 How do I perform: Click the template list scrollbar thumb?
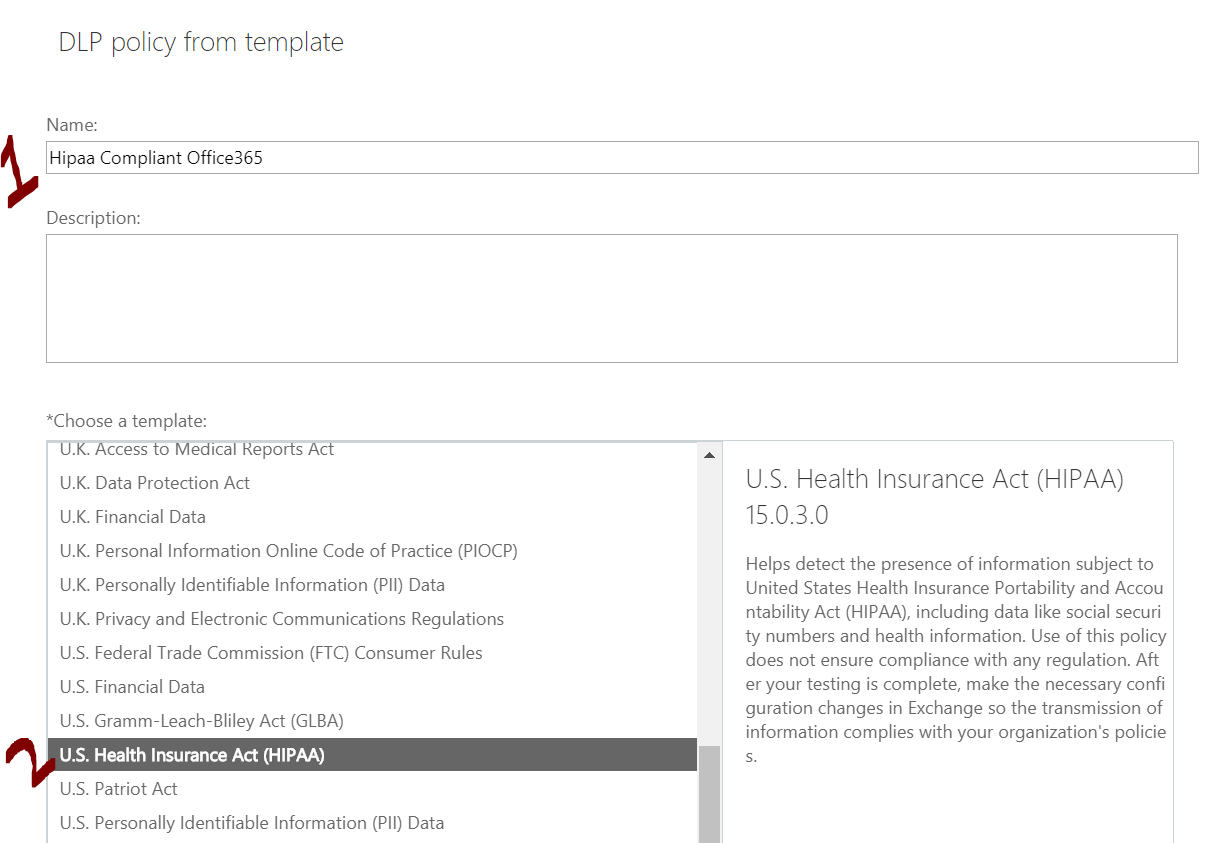(x=709, y=790)
